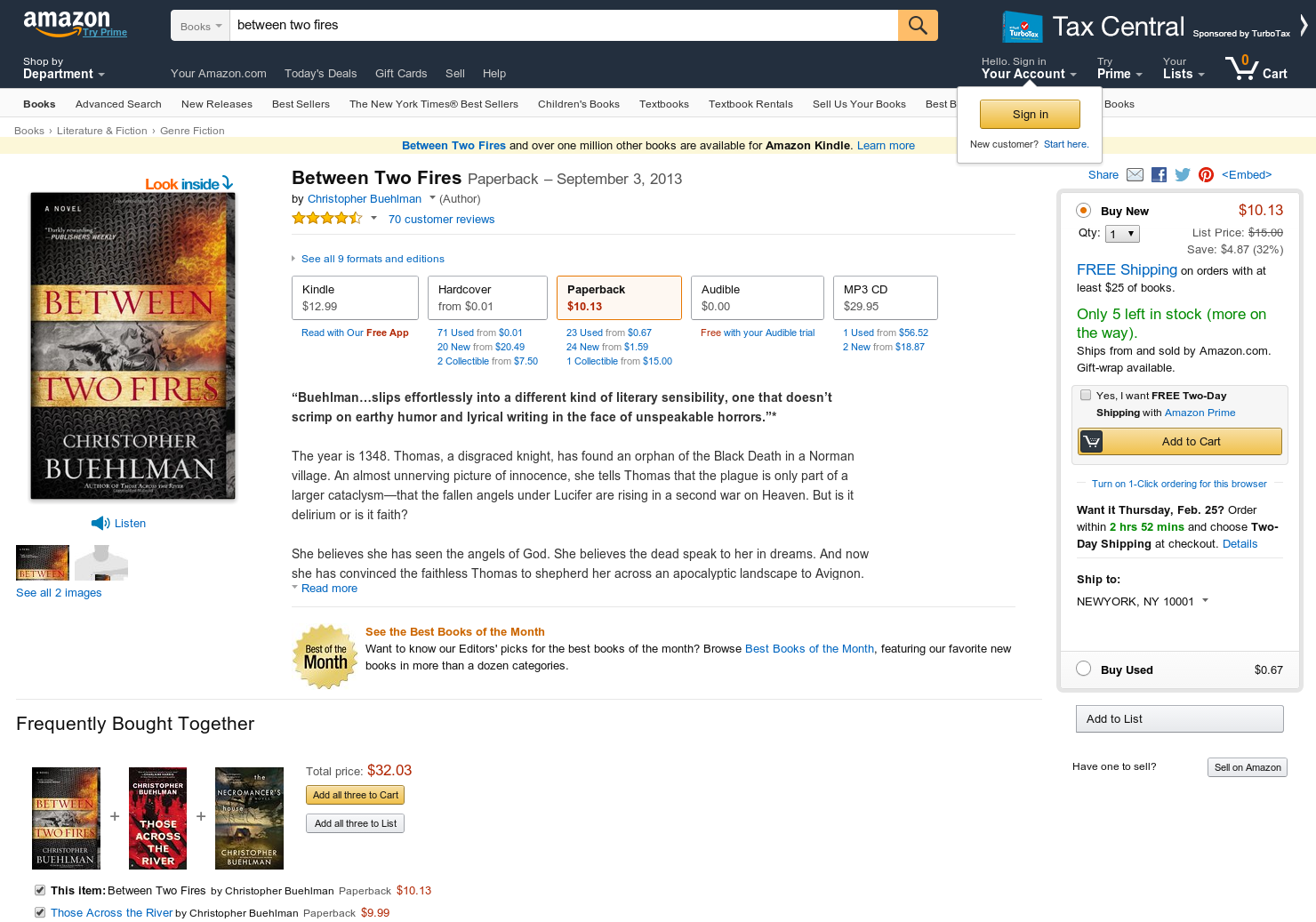Select the Buy New radio button

click(1083, 211)
